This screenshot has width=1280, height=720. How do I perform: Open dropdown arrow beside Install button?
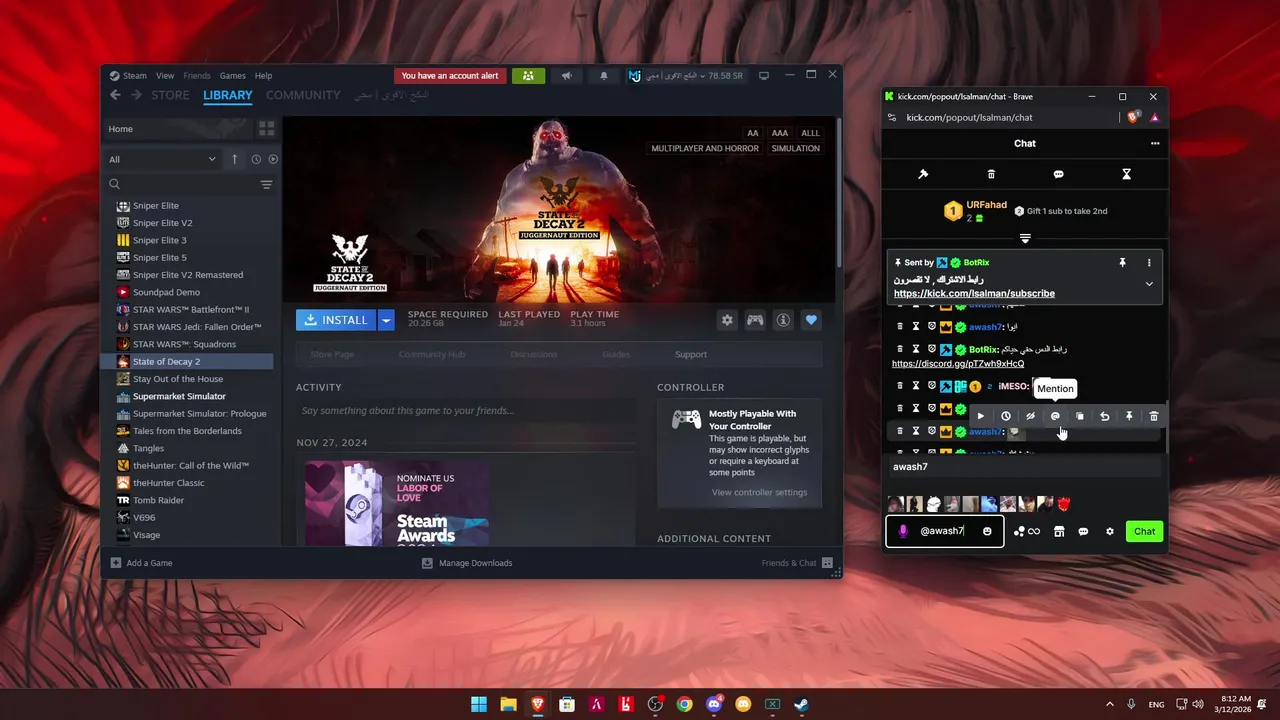click(386, 320)
